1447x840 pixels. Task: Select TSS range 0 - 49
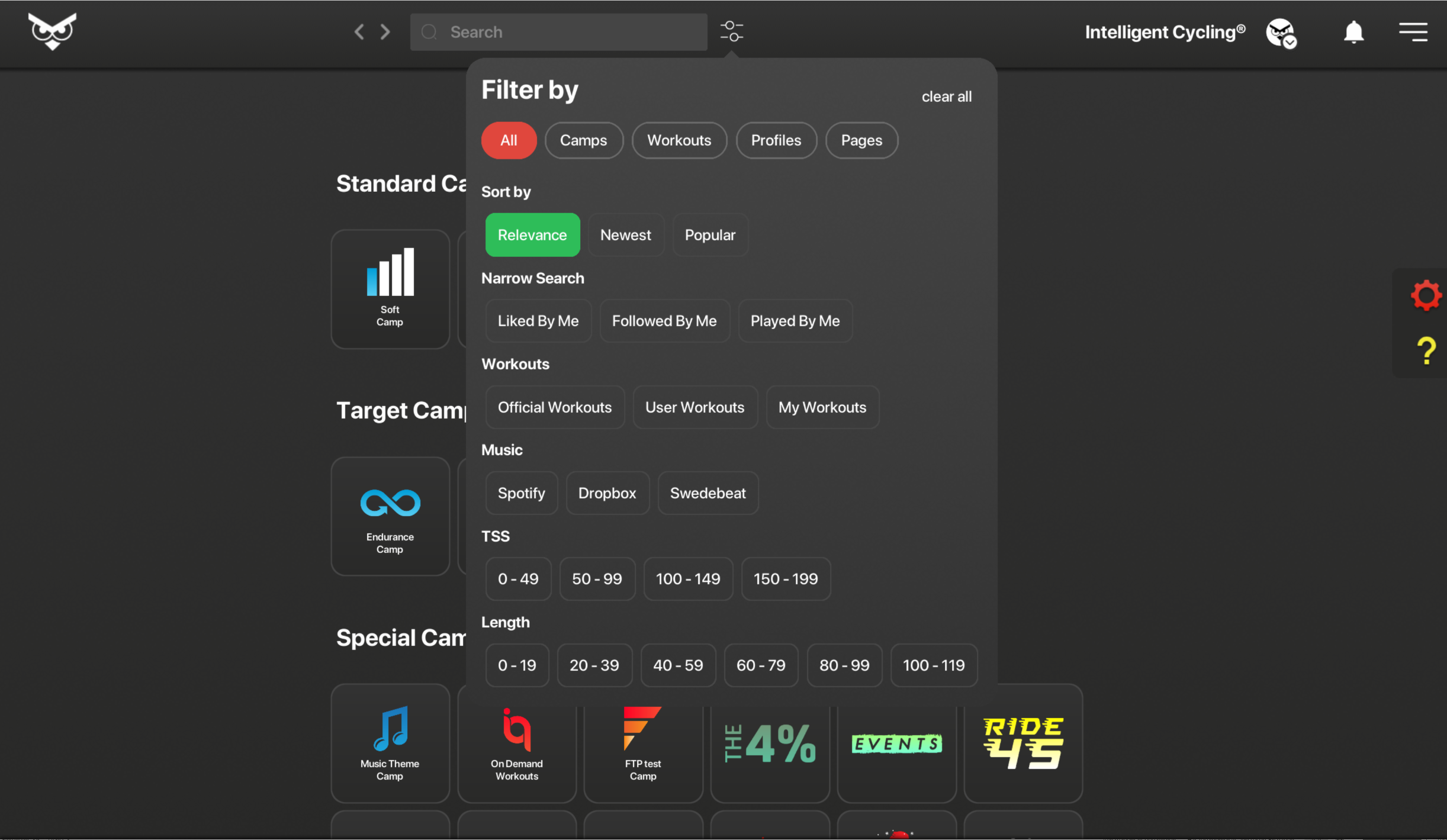point(518,579)
